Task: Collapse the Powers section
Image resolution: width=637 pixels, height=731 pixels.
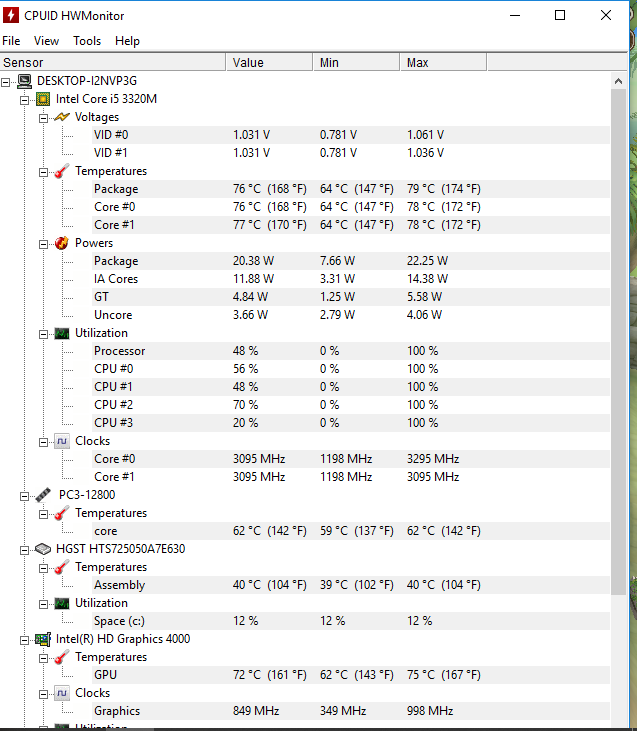Action: pyautogui.click(x=43, y=244)
